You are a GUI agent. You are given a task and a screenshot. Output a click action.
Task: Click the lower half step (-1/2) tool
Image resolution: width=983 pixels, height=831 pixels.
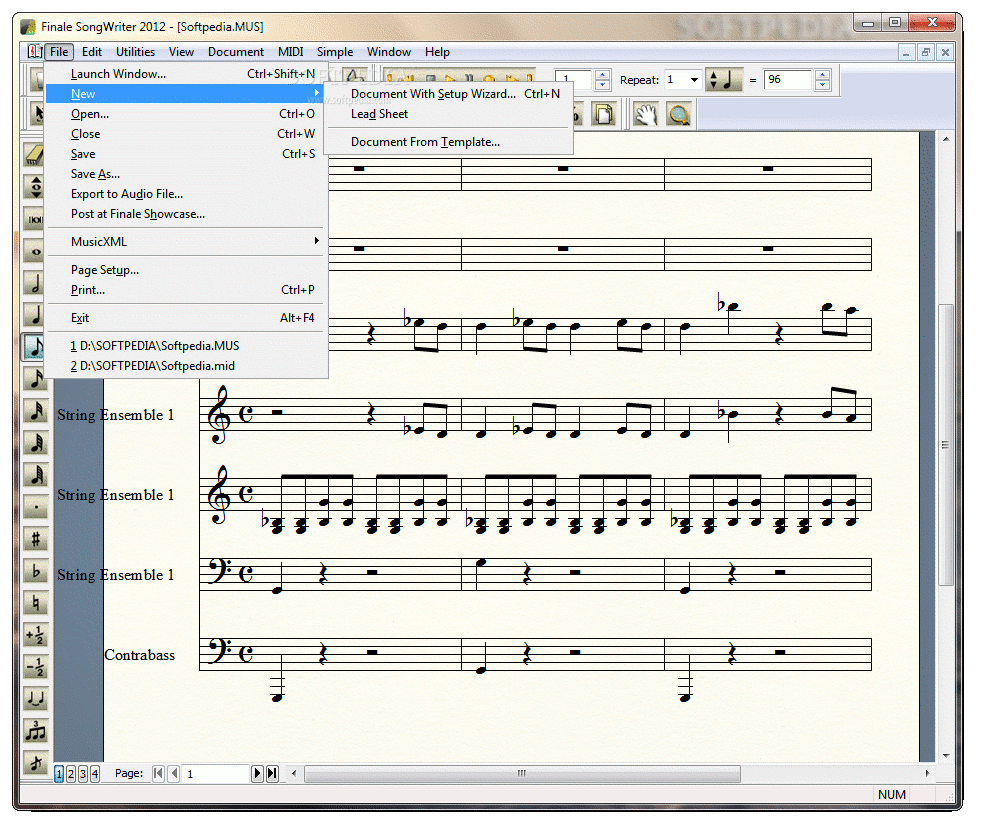35,666
